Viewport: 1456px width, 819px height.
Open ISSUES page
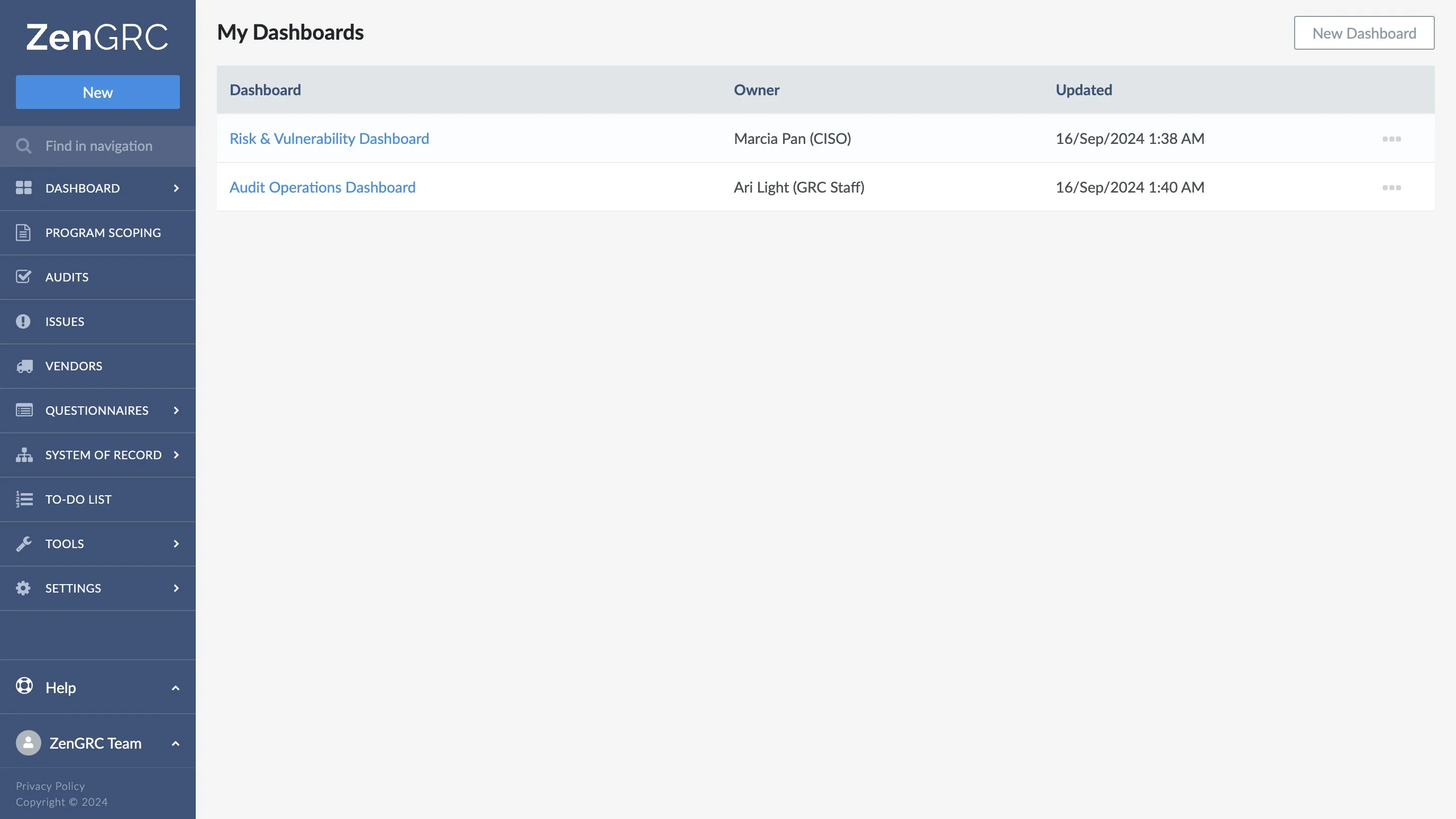click(98, 322)
